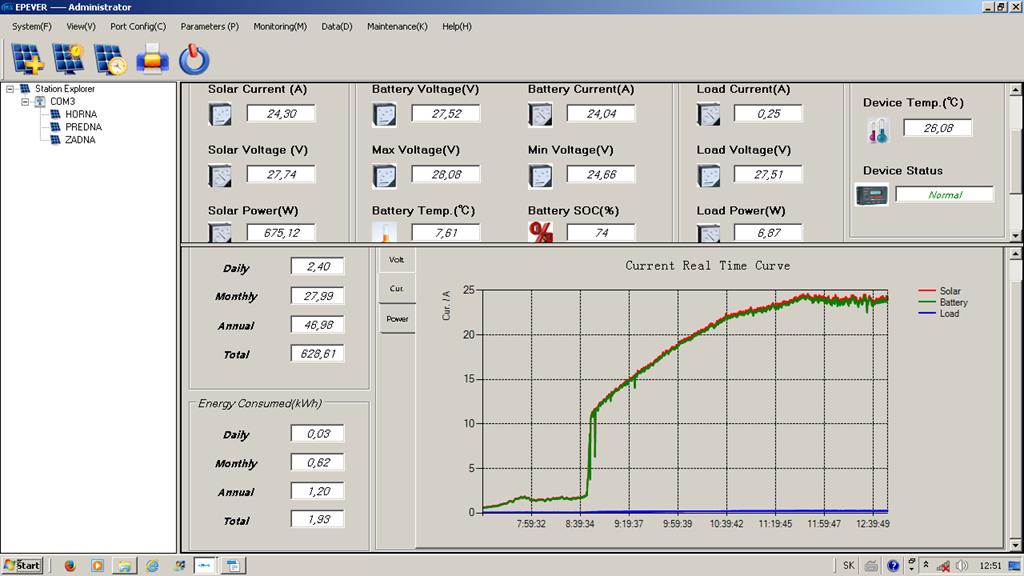Click the solar panel with clock toolbar icon
This screenshot has height=576, width=1024.
(110, 59)
